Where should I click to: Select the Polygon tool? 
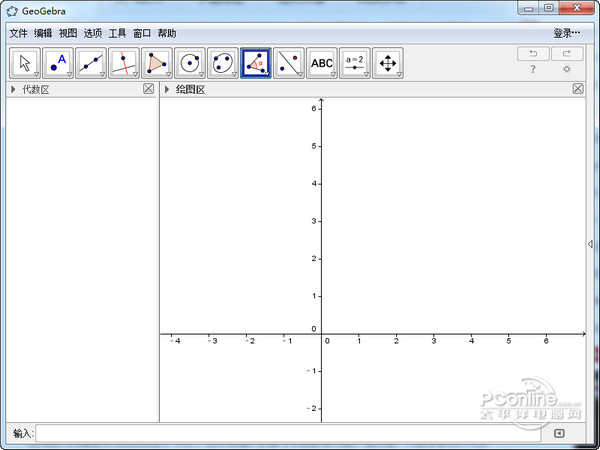157,63
